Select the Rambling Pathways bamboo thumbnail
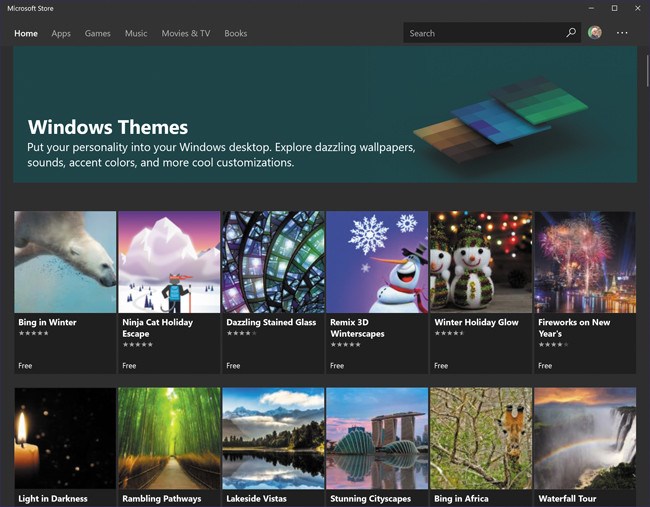 (x=169, y=438)
